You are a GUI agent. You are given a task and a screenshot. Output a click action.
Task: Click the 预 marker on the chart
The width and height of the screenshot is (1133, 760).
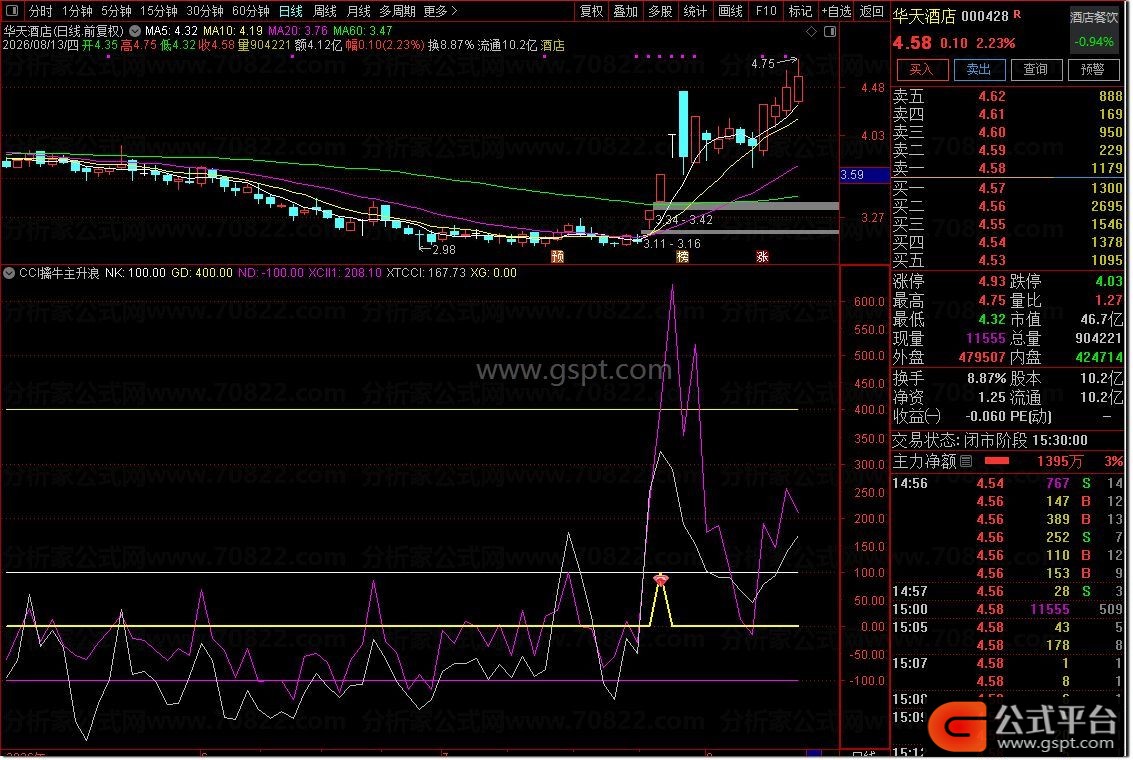[557, 256]
